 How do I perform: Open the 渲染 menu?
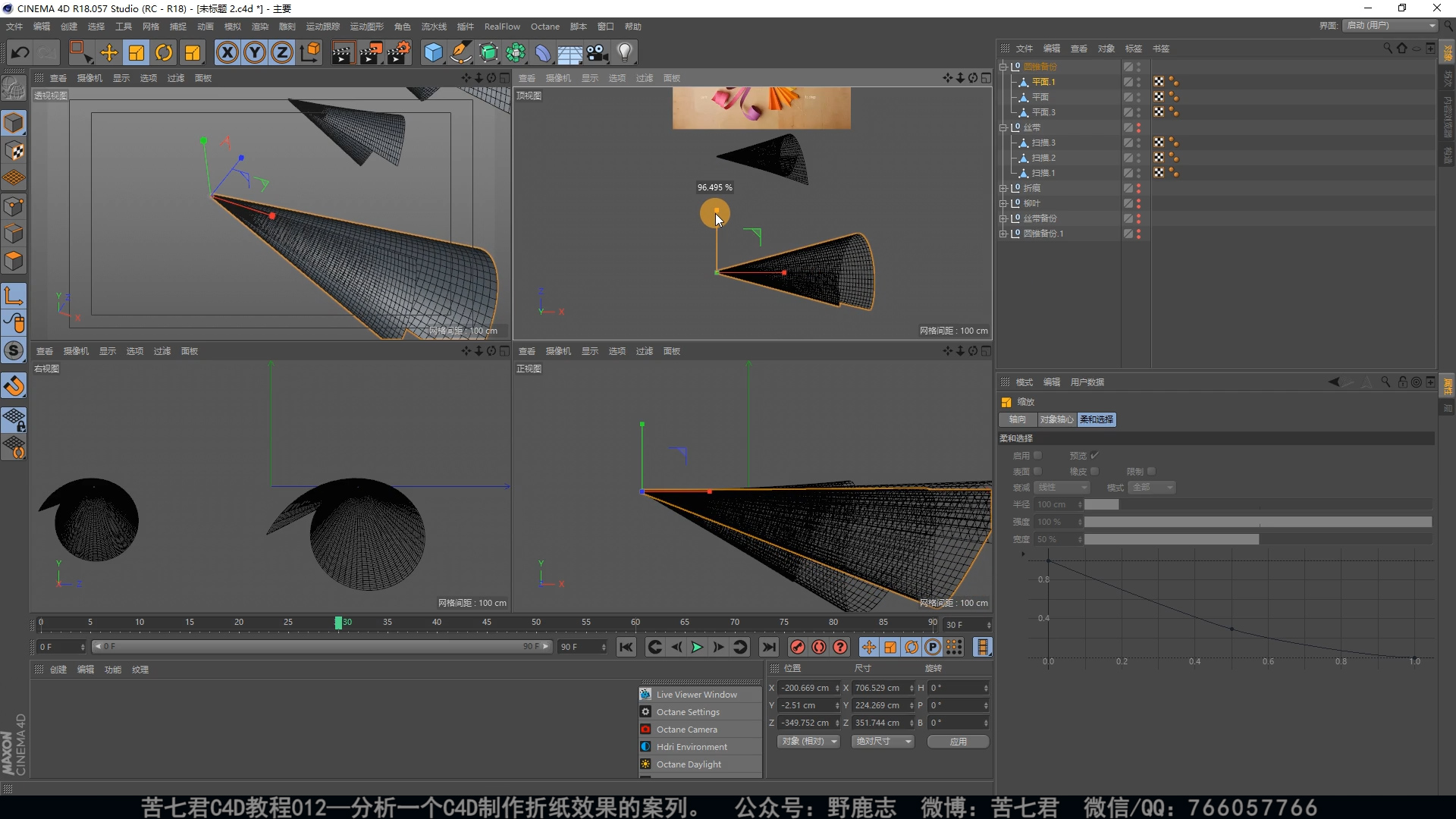coord(259,27)
